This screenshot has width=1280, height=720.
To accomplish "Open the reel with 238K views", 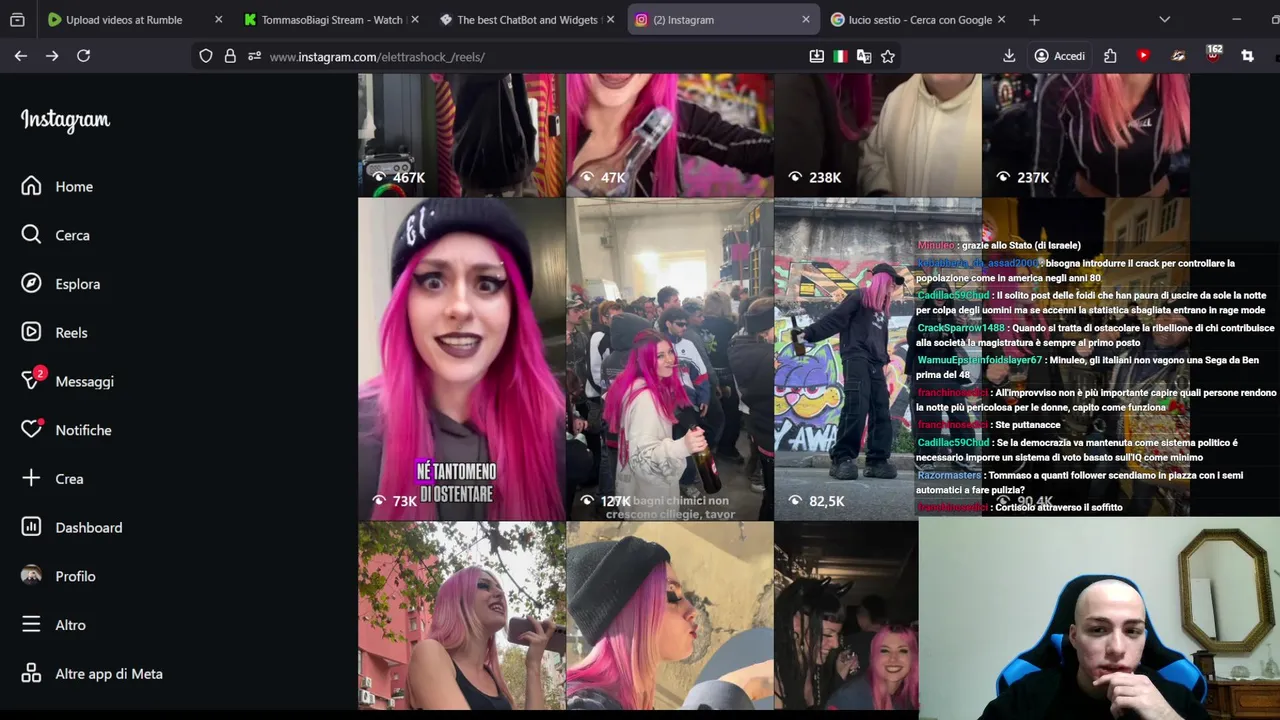I will pyautogui.click(x=877, y=134).
